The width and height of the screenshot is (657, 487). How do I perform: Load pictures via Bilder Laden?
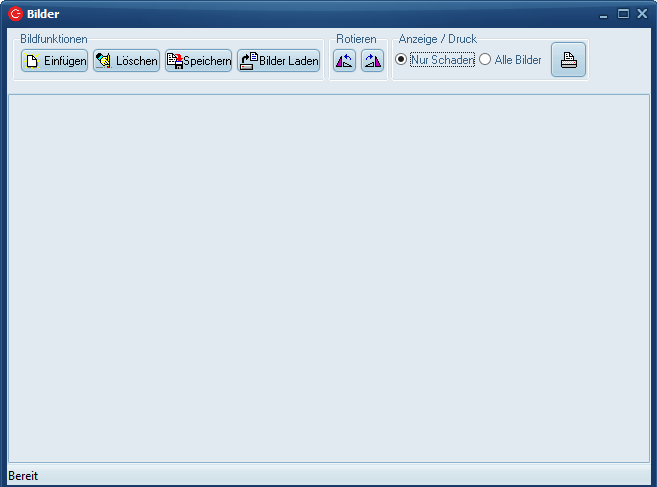click(x=279, y=61)
